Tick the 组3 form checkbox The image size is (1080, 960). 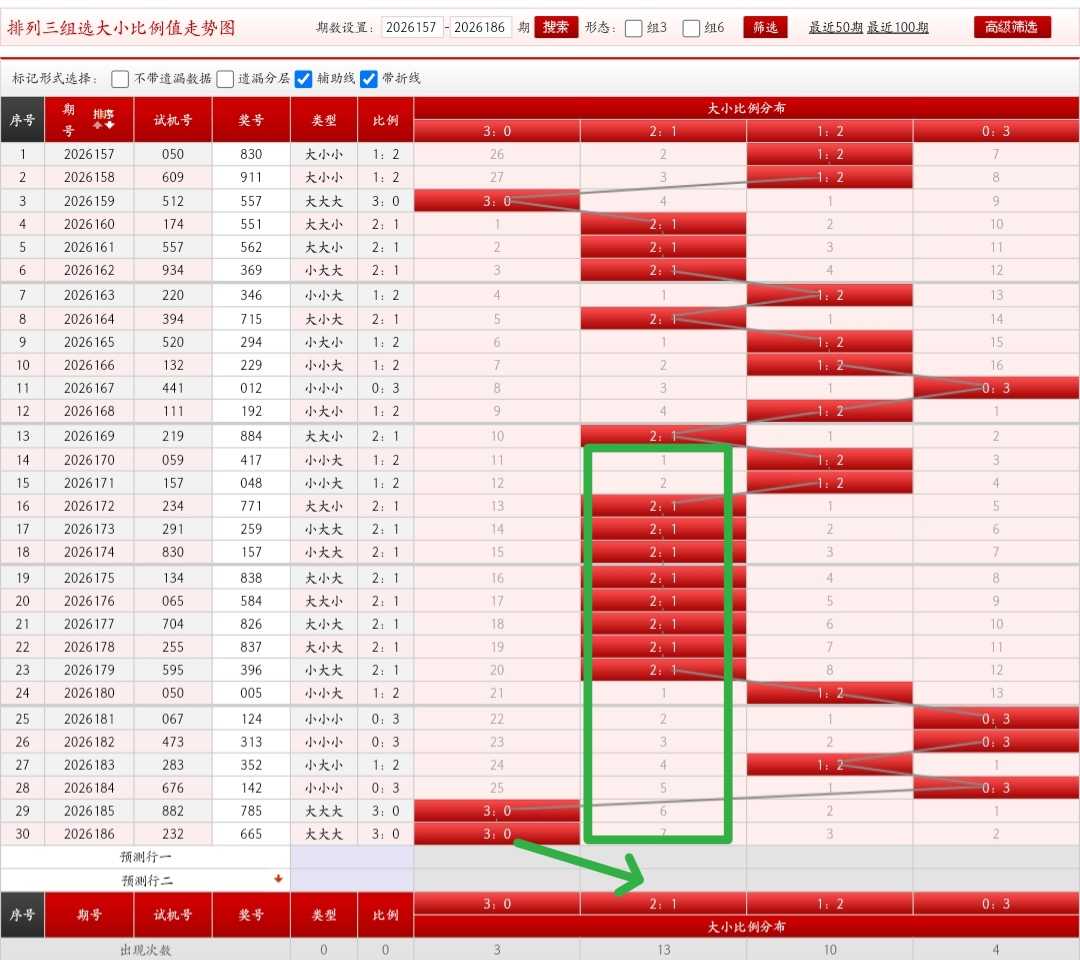634,28
